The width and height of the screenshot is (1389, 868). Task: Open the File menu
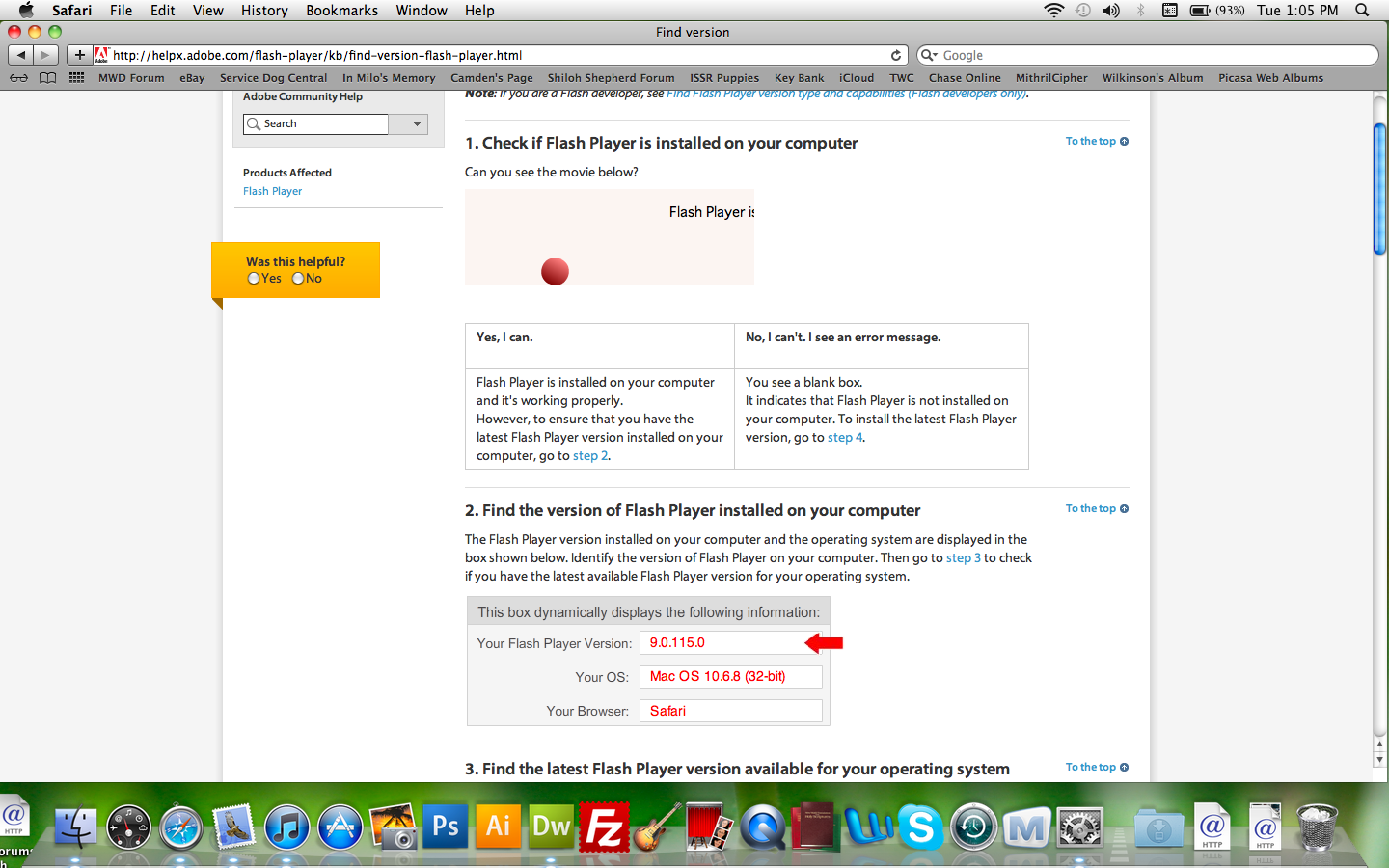coord(121,11)
